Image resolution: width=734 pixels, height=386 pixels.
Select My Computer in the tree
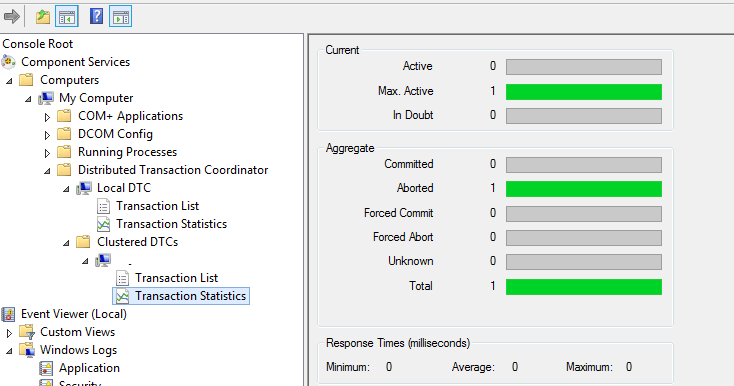[x=96, y=98]
